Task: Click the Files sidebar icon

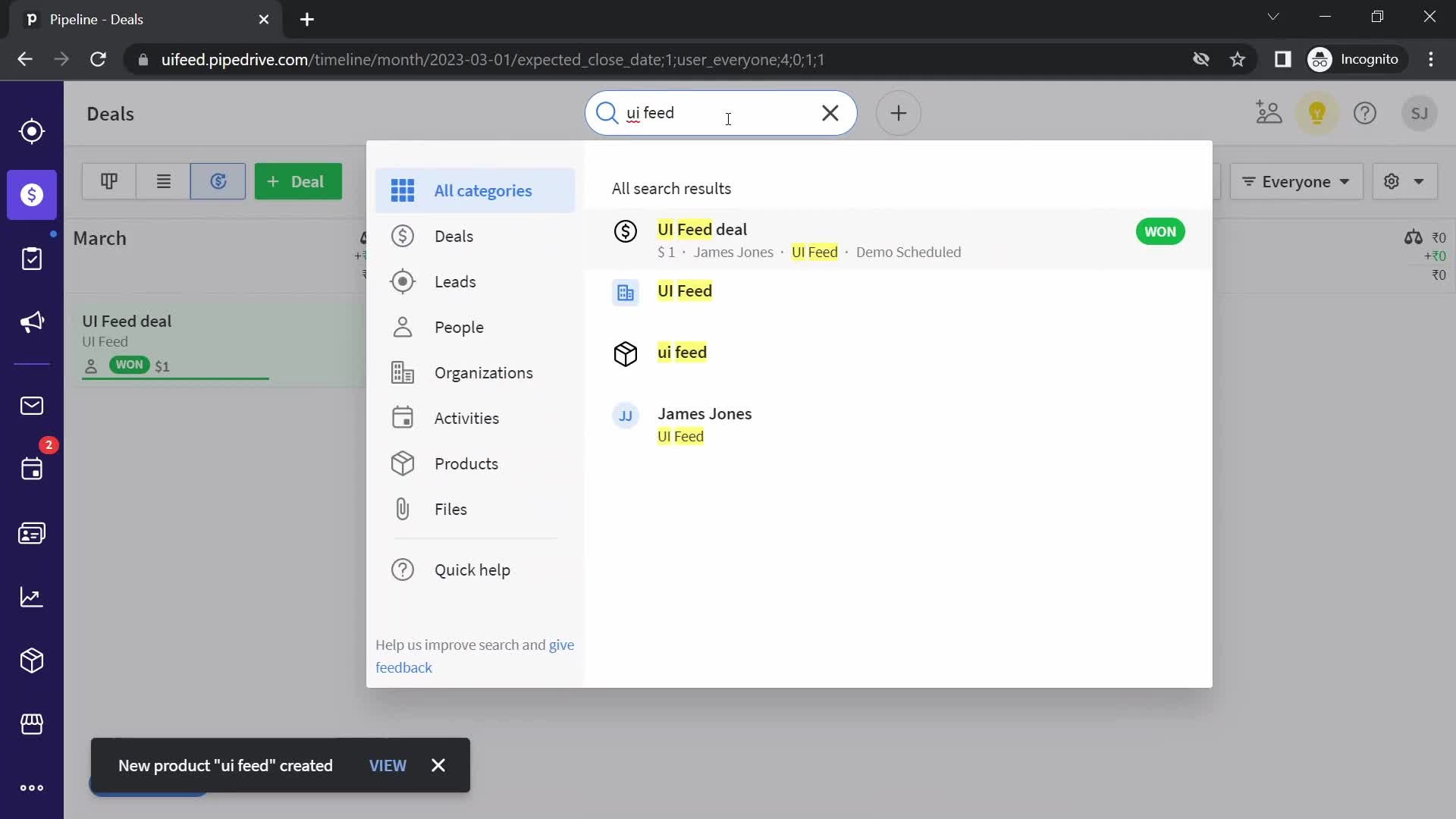Action: point(402,508)
